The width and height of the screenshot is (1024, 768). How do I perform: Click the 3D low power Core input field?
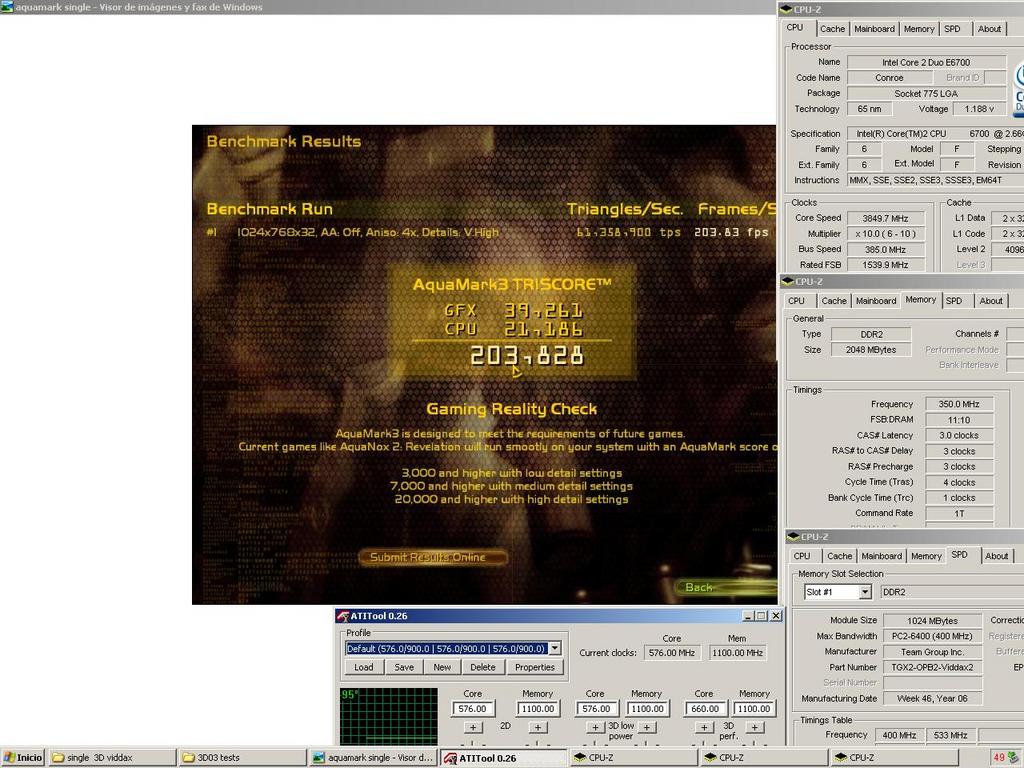[596, 709]
